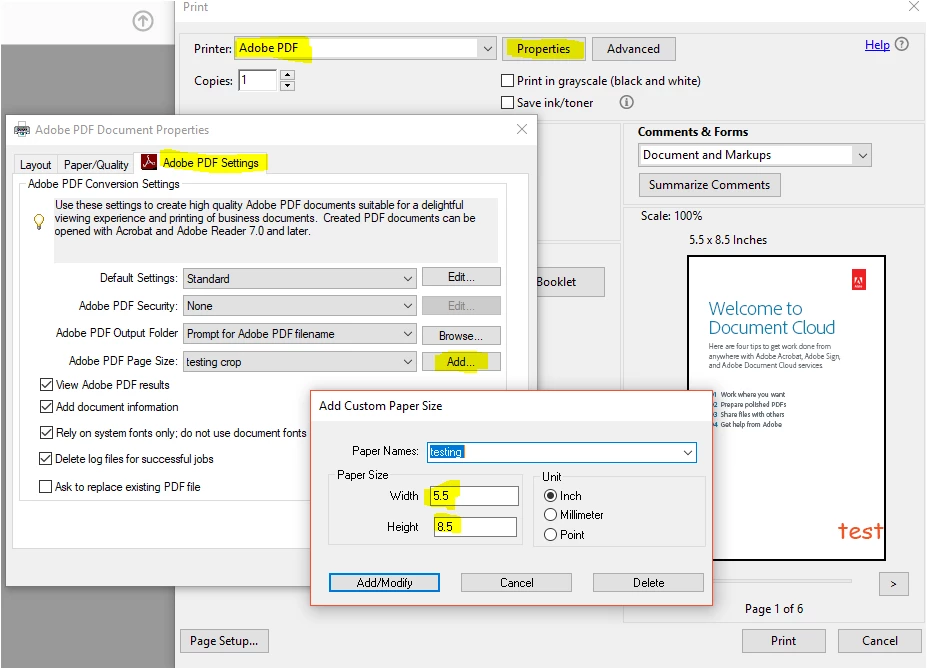Cancel the Print dialog

(x=880, y=641)
